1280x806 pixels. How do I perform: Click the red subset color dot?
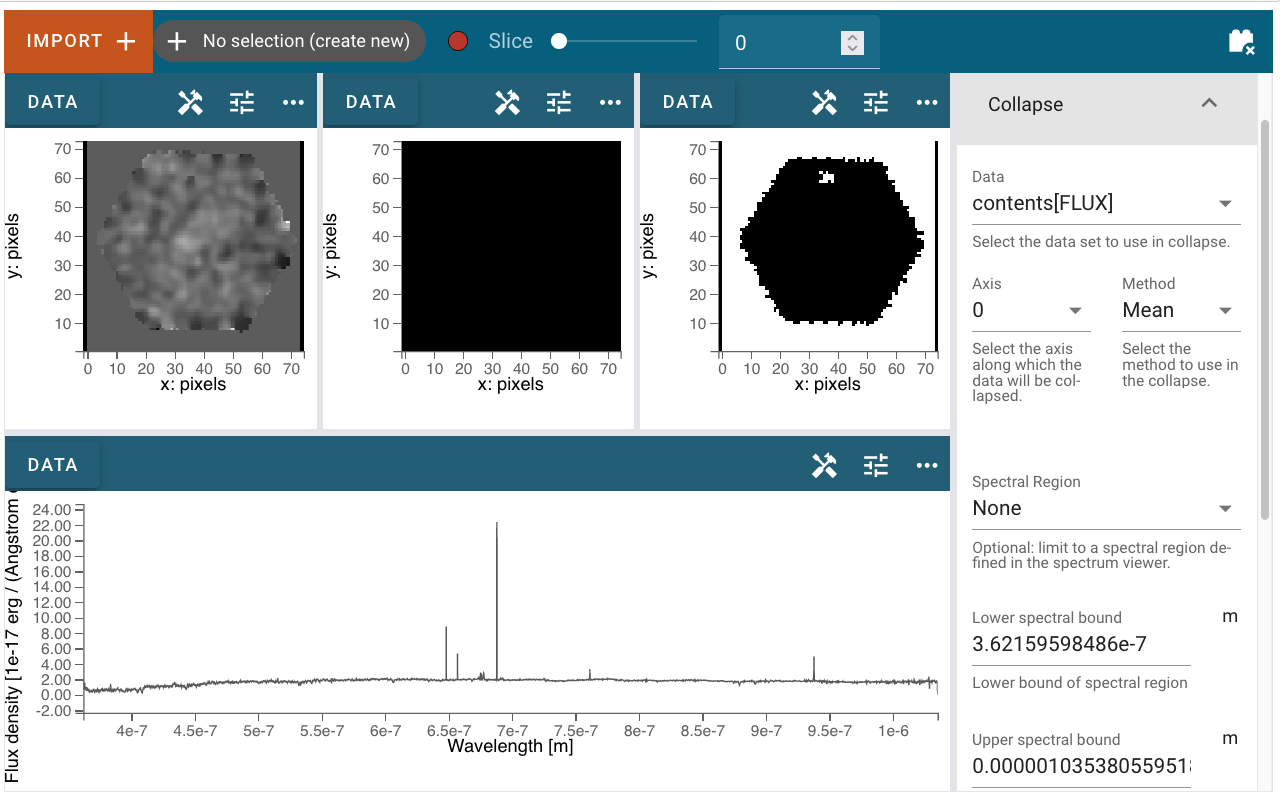[458, 41]
